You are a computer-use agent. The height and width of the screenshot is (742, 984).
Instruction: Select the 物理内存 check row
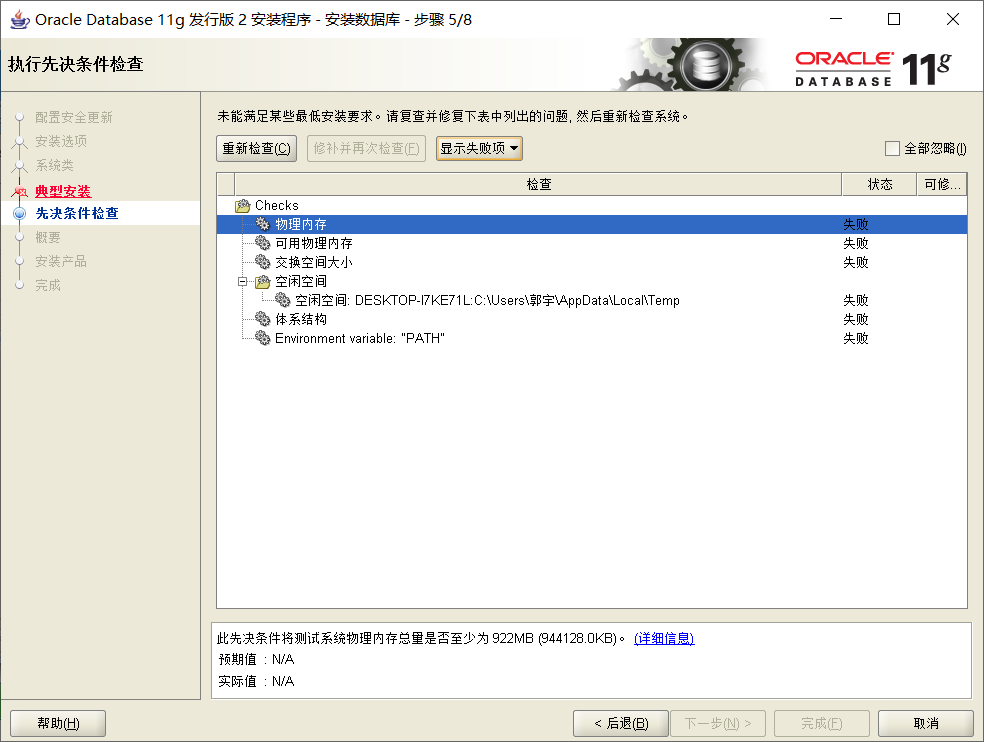(592, 224)
